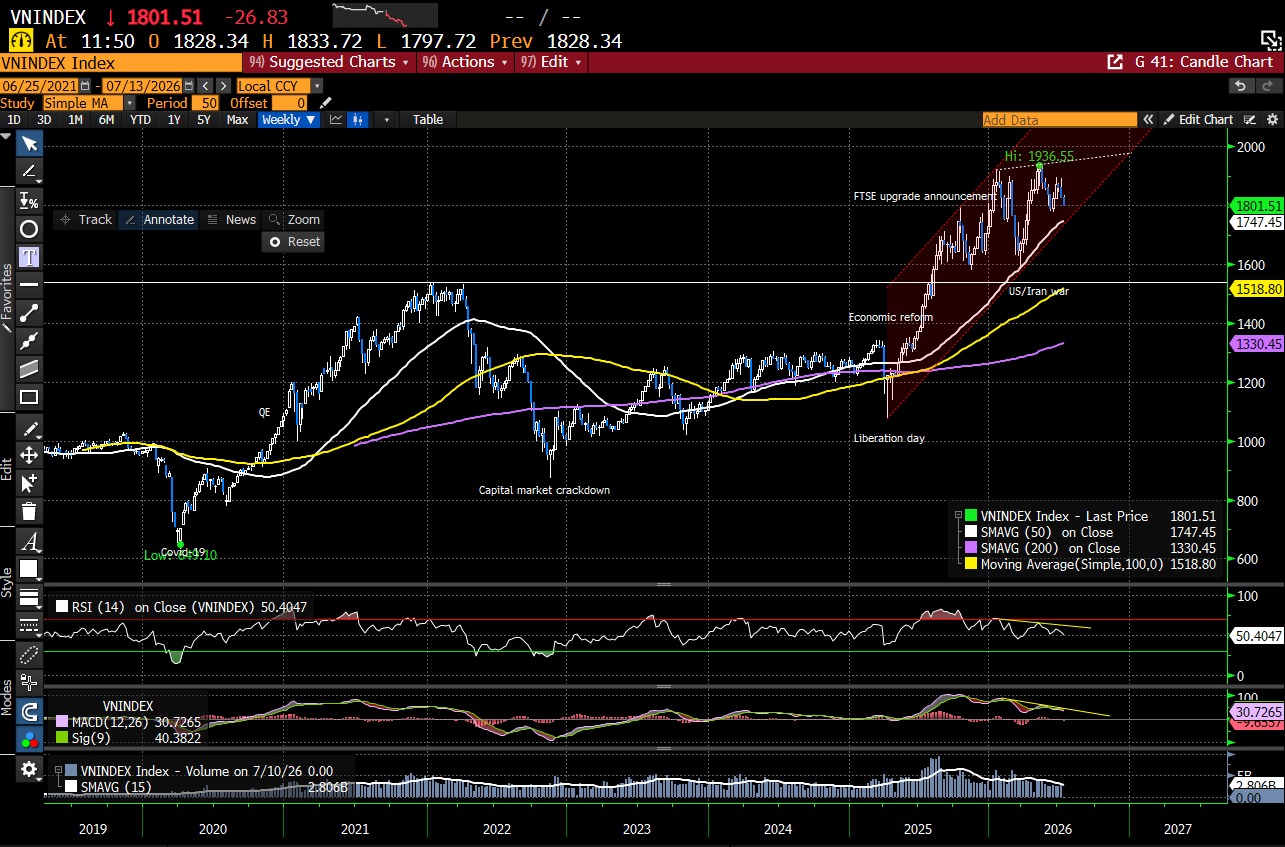Select the rectangle drawing tool

point(29,396)
